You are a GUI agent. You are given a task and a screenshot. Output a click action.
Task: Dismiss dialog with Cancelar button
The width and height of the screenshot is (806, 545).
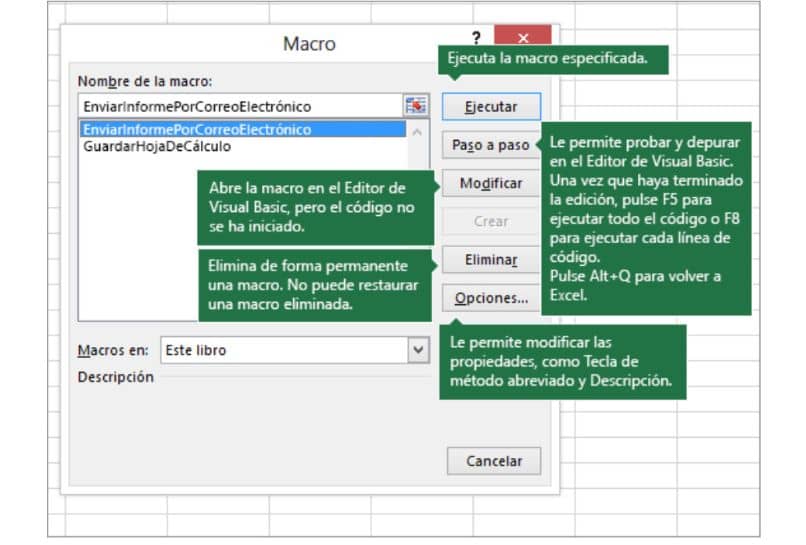pos(494,461)
